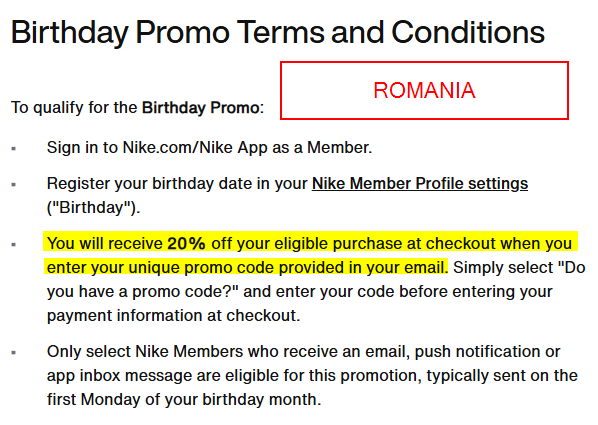Click the ("Birthday") text after the link
The height and width of the screenshot is (425, 598).
click(93, 208)
